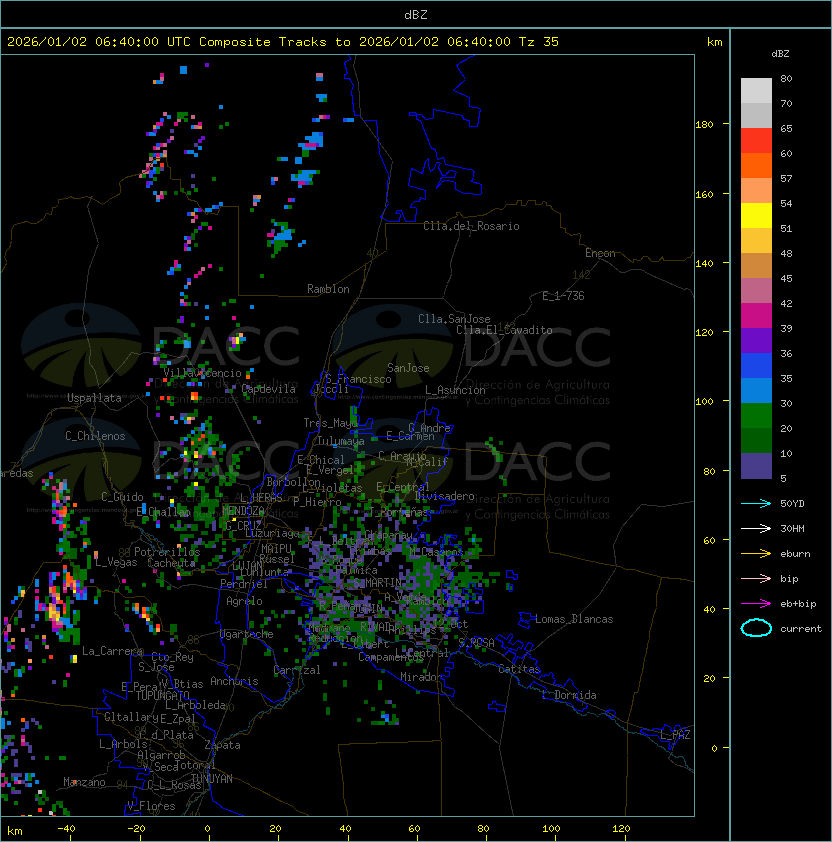The height and width of the screenshot is (842, 832).
Task: Pick the red 60-65 dBZ swatch
Action: [756, 141]
